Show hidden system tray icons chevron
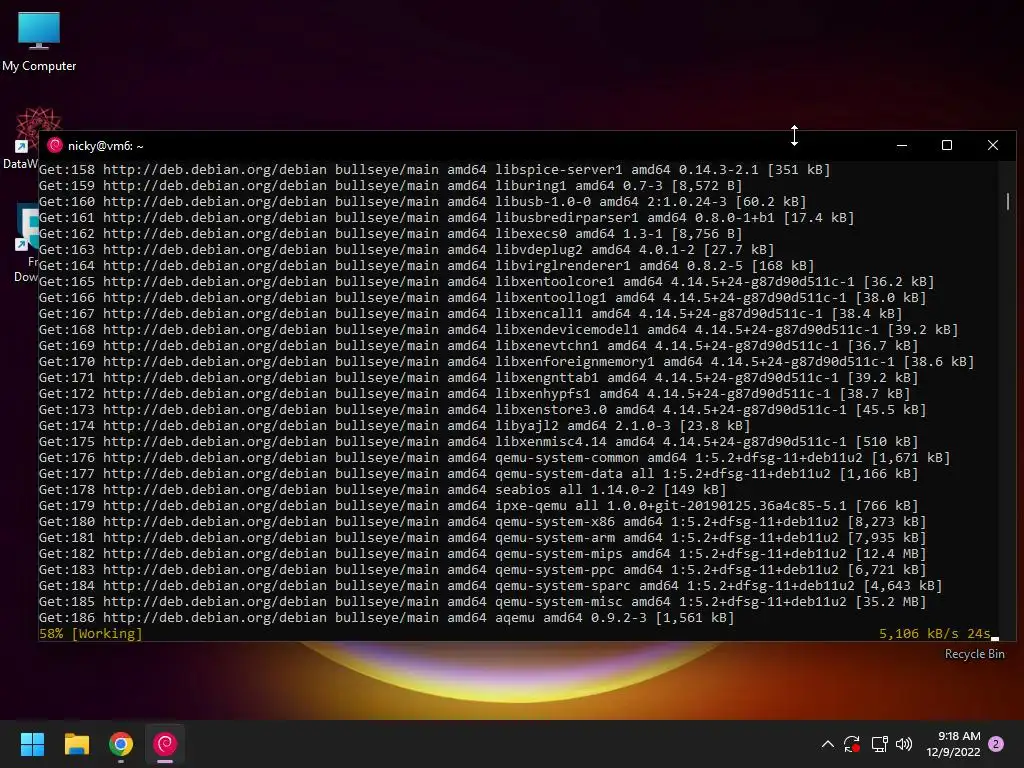This screenshot has width=1024, height=768. pos(827,744)
